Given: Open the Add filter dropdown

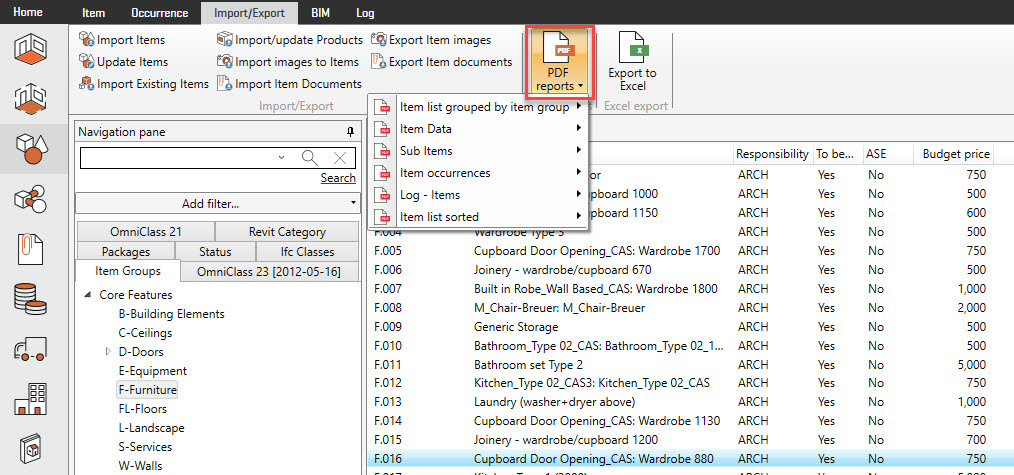Looking at the screenshot, I should (216, 204).
